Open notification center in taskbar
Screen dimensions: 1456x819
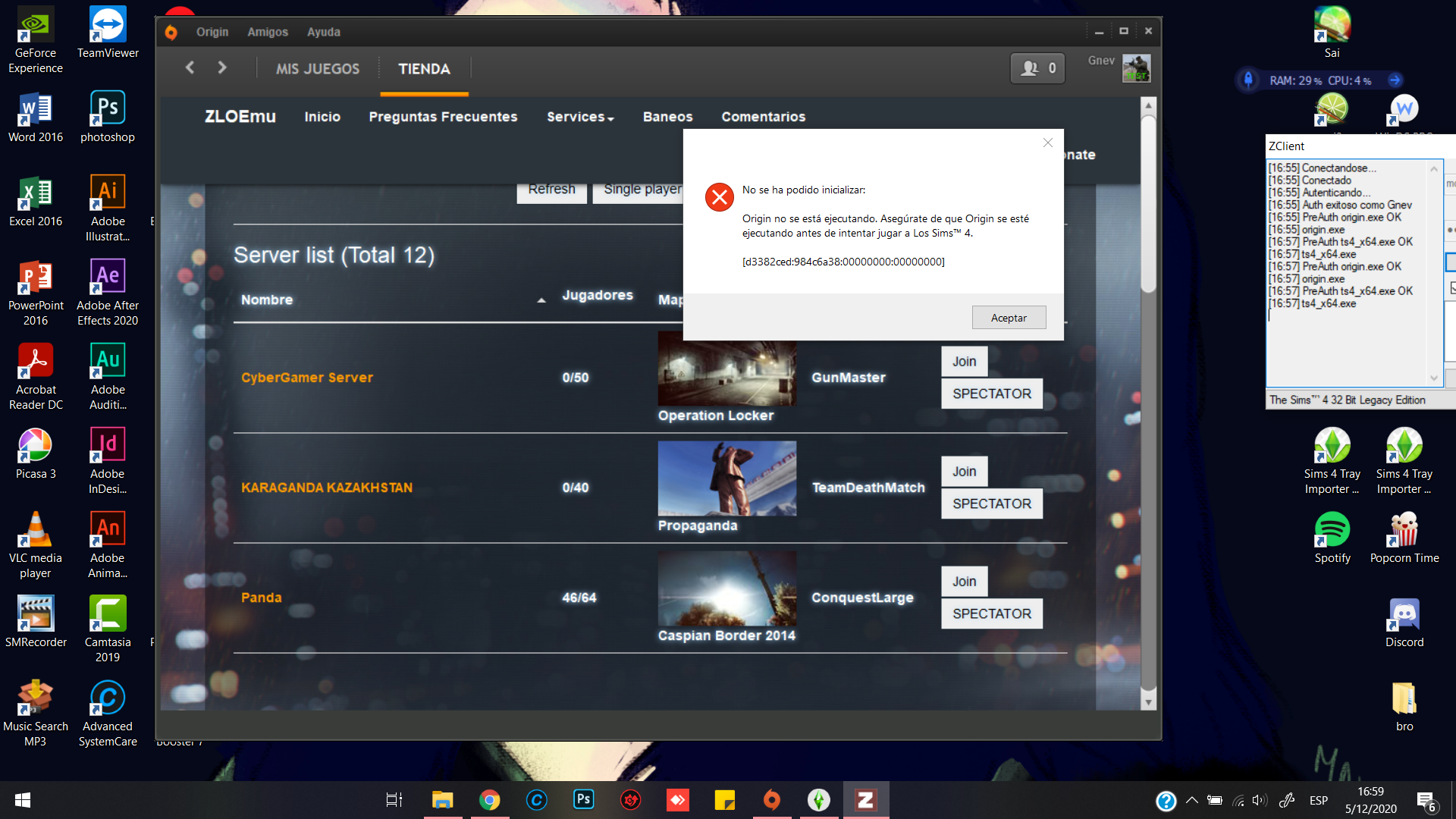pos(1426,801)
